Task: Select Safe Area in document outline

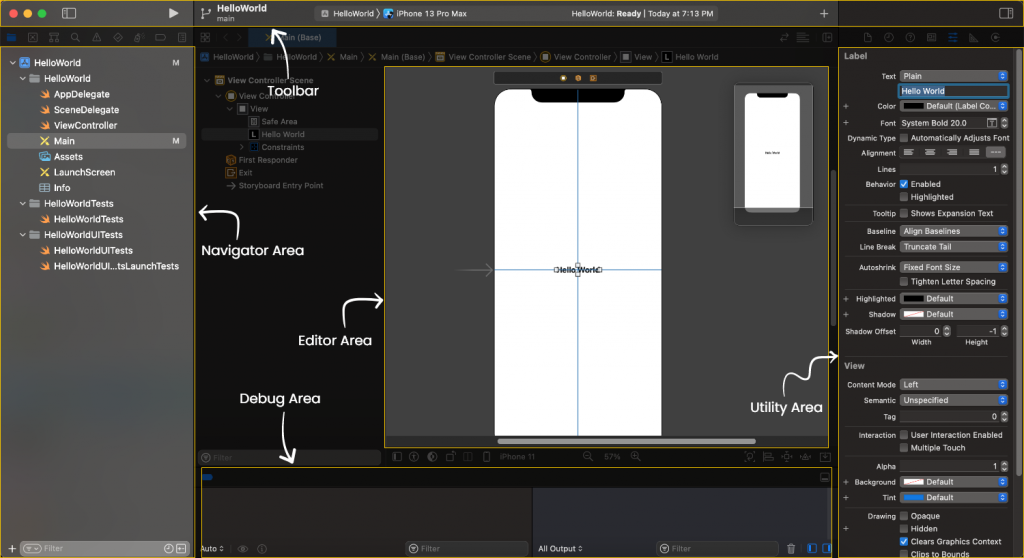Action: tap(279, 122)
